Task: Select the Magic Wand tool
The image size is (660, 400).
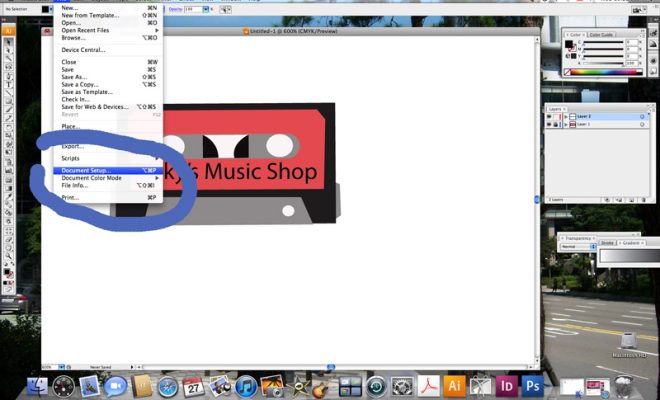Action: (8, 59)
